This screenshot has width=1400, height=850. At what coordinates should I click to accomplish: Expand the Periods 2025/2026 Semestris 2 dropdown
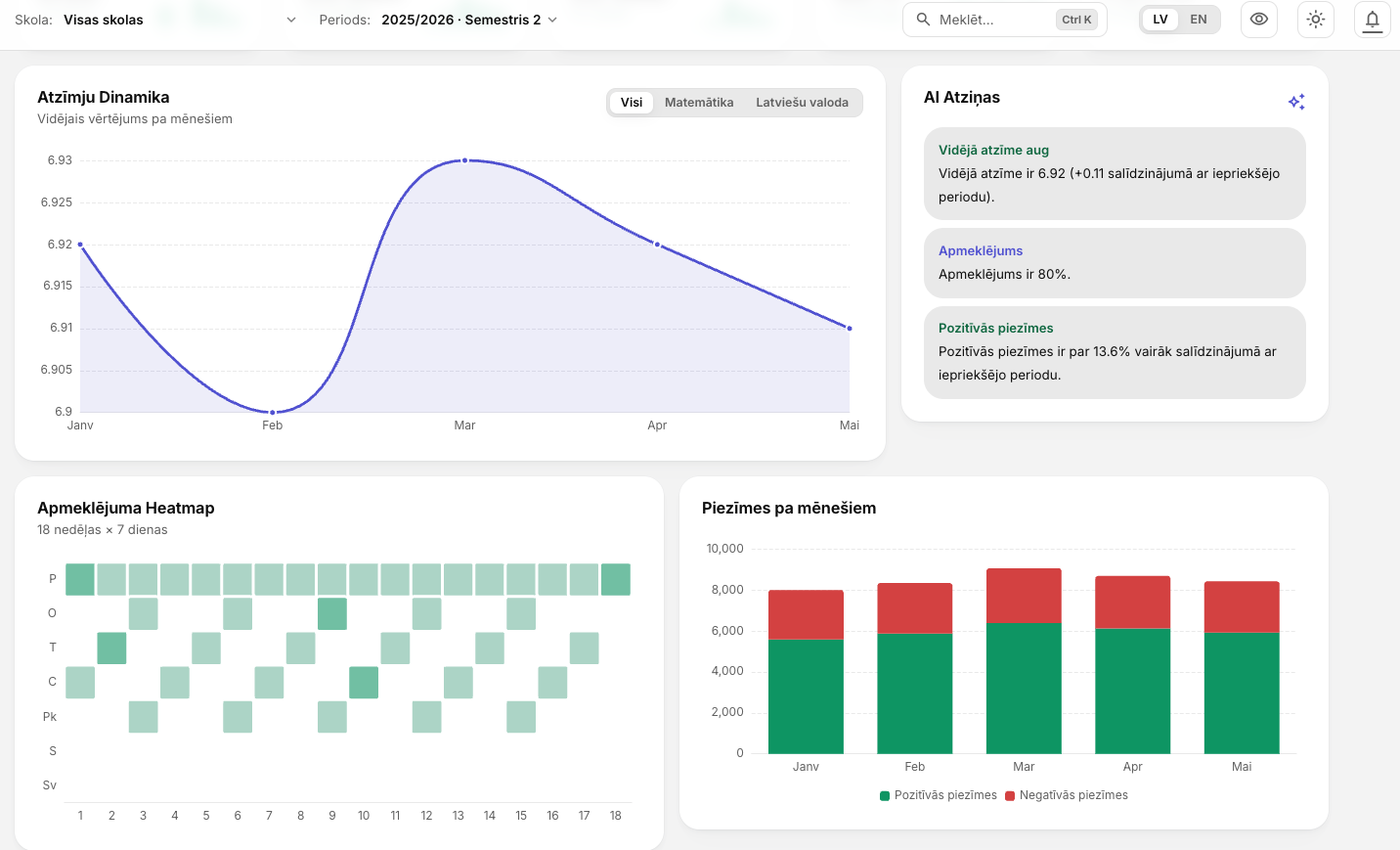pos(469,20)
